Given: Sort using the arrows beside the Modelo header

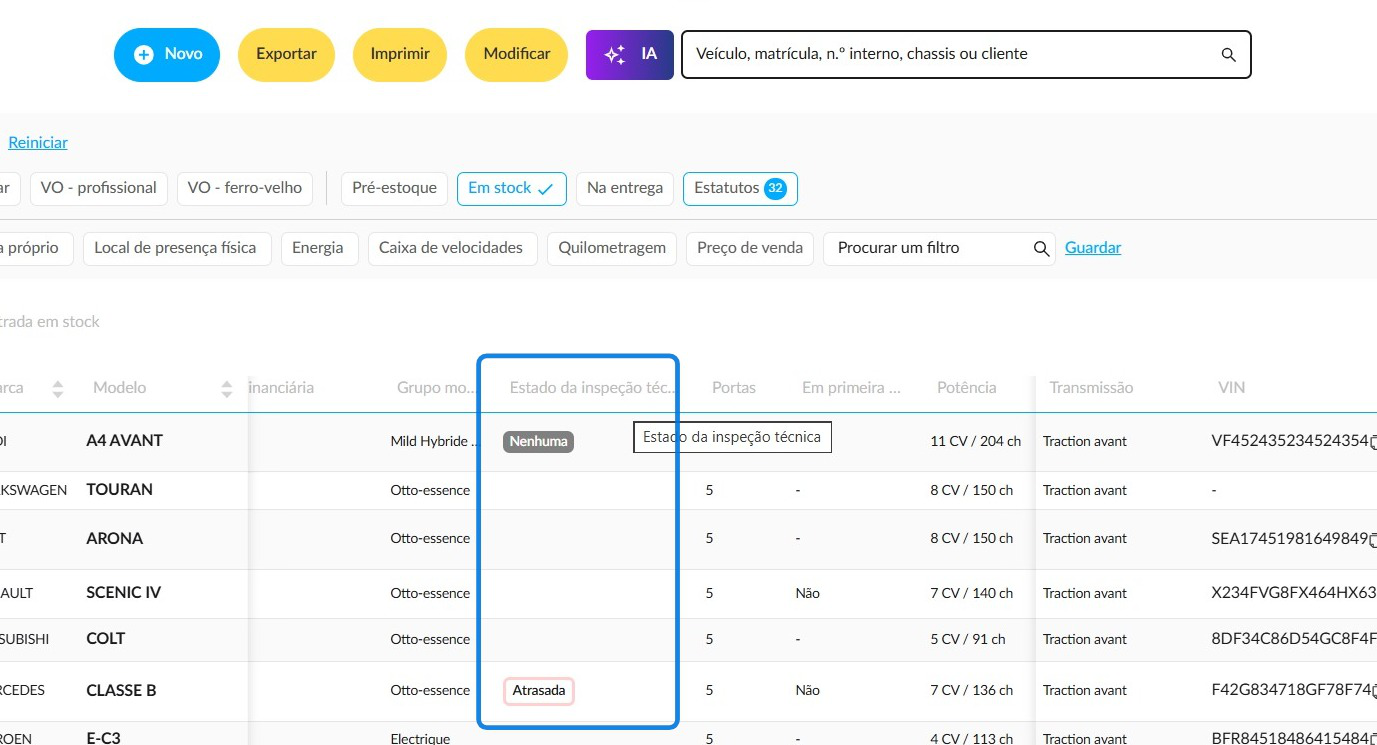Looking at the screenshot, I should pos(227,389).
